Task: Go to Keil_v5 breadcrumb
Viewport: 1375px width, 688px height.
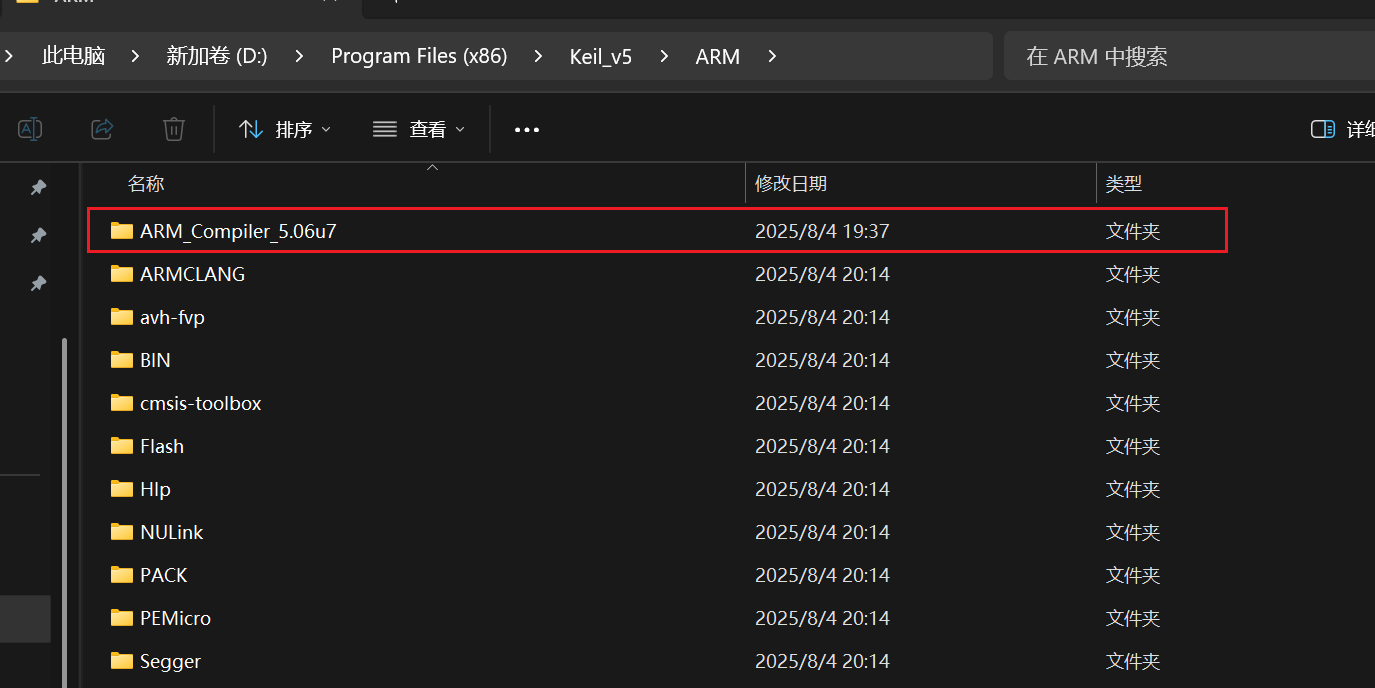Action: click(x=601, y=56)
